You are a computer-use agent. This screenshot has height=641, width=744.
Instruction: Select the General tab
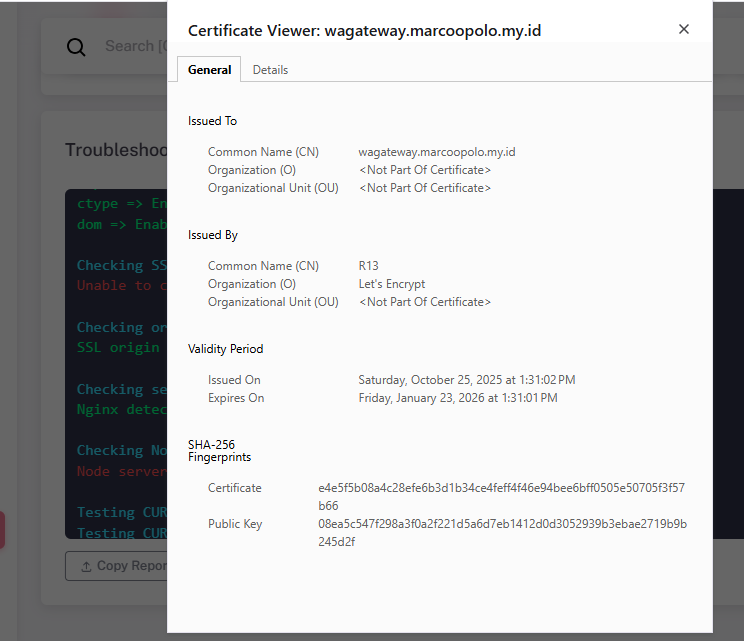click(210, 70)
